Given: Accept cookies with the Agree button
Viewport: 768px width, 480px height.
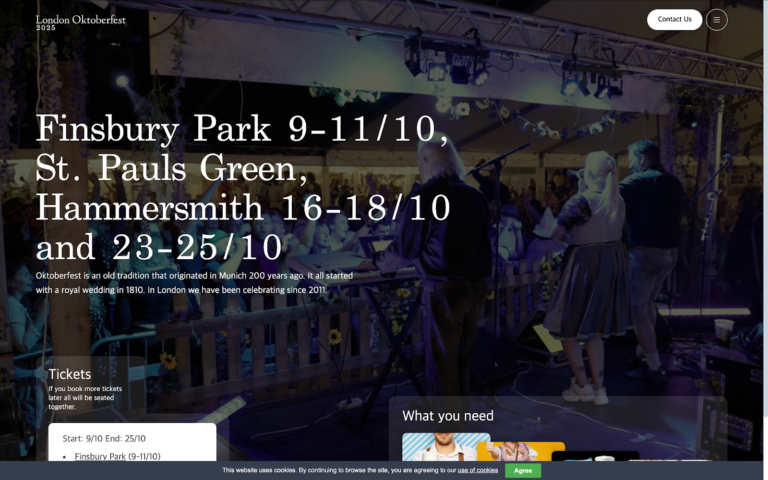Looking at the screenshot, I should tap(522, 470).
